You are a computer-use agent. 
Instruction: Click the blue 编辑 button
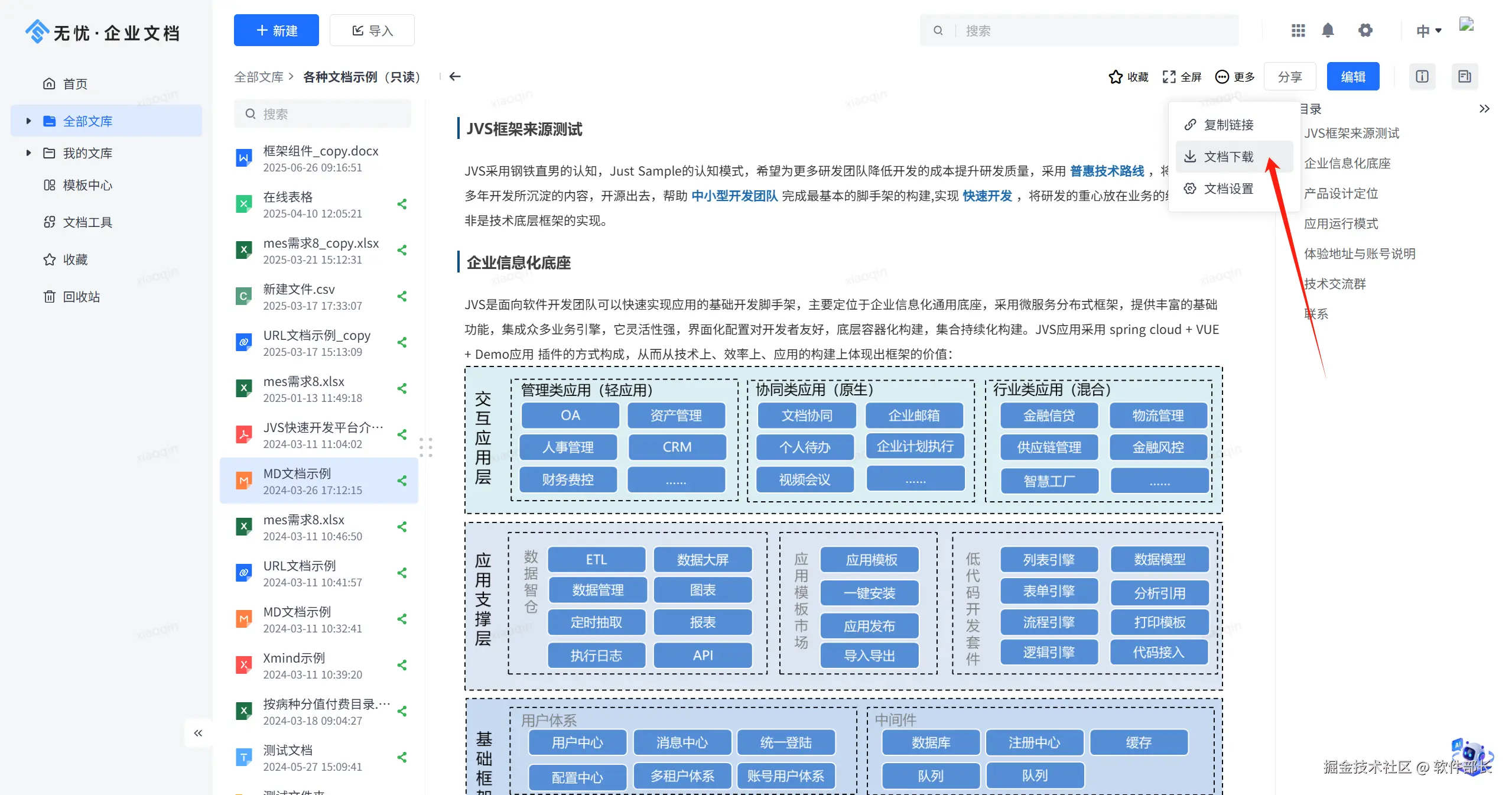coord(1352,77)
